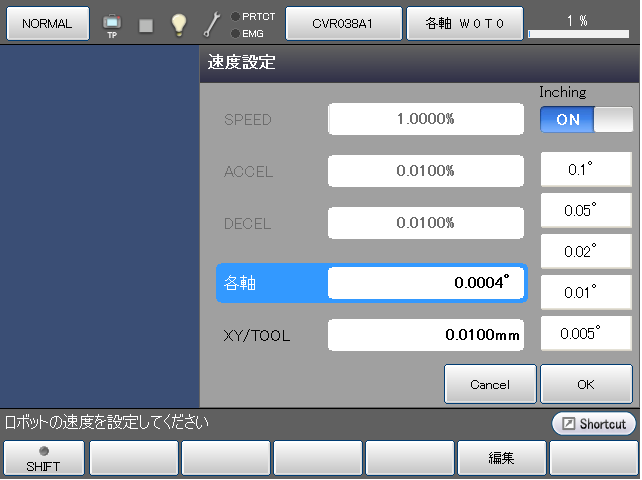Confirm settings with OK button
The height and width of the screenshot is (480, 642).
click(x=586, y=384)
